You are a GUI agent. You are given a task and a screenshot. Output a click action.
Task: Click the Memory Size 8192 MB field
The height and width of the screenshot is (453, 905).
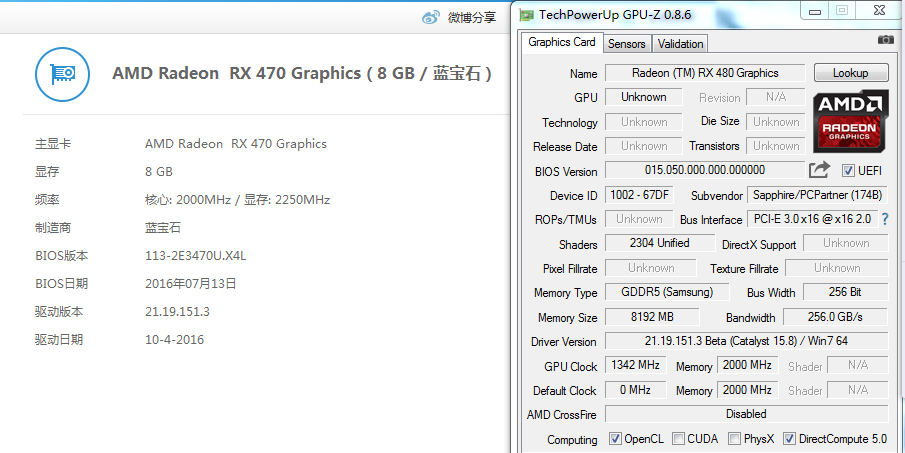652,317
